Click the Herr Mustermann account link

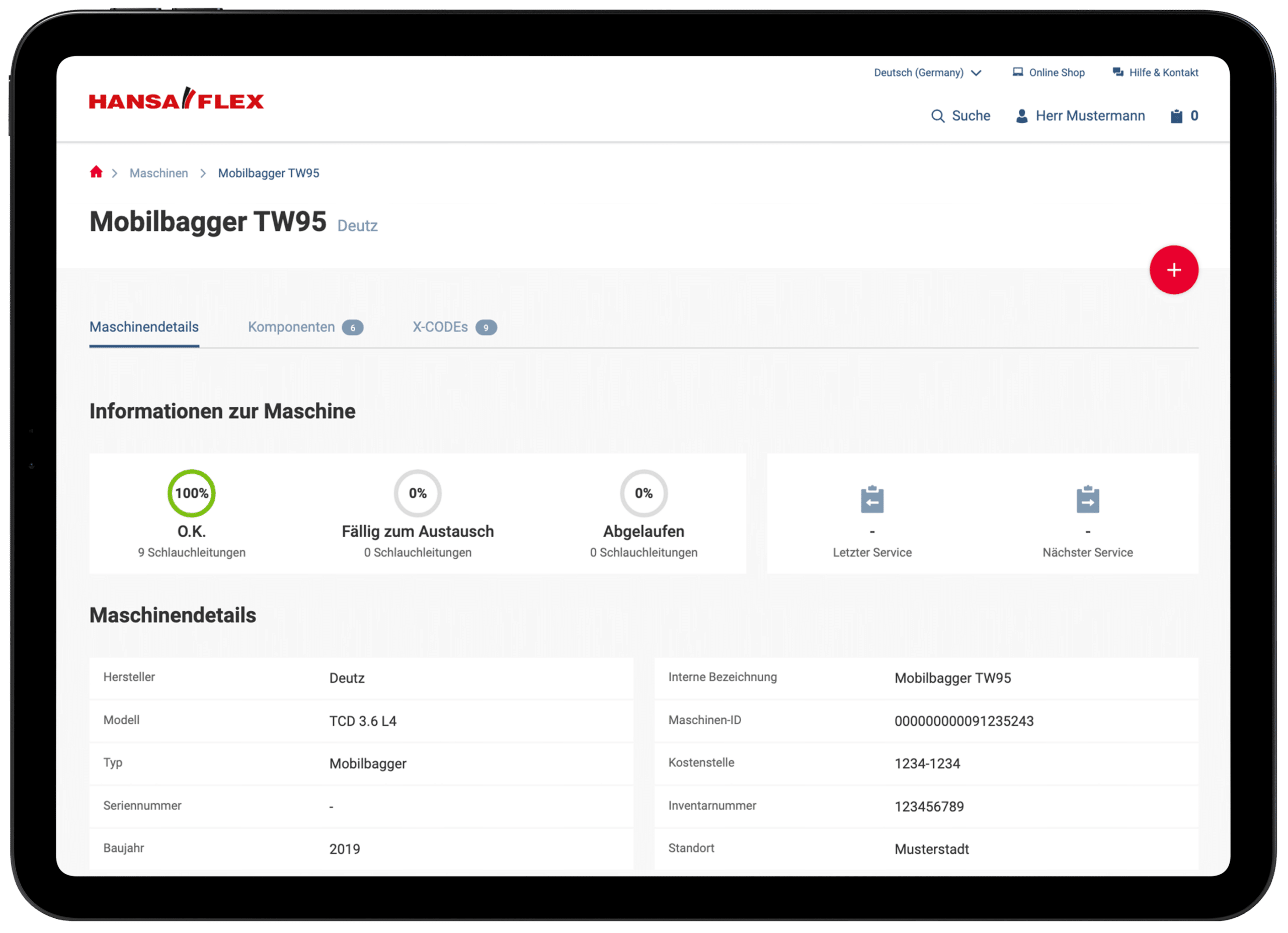click(1090, 116)
